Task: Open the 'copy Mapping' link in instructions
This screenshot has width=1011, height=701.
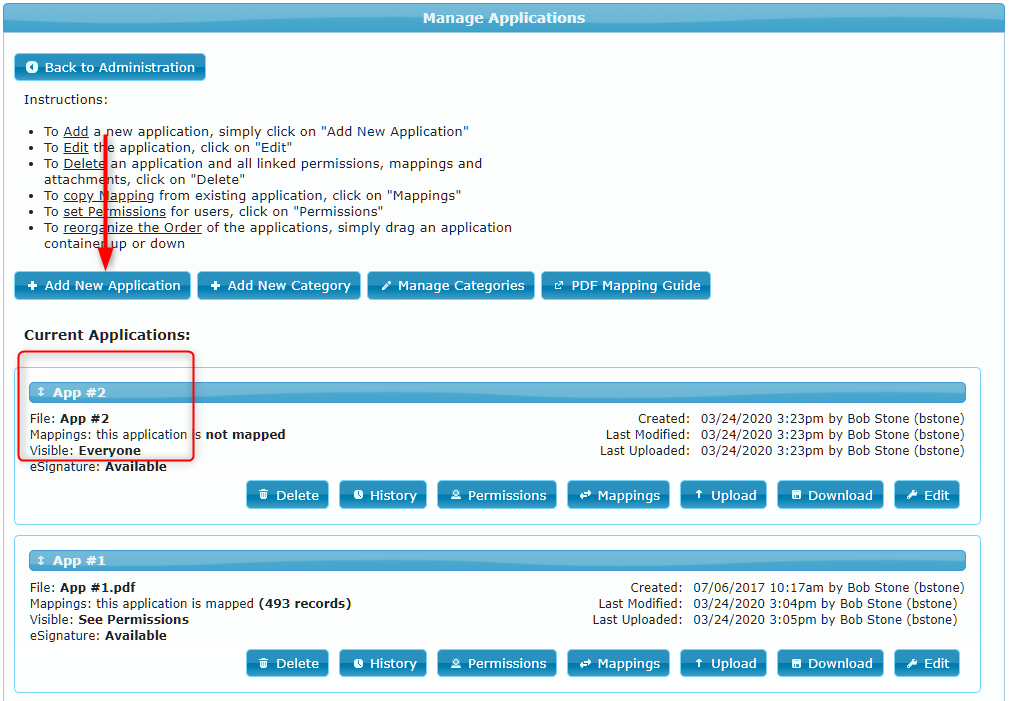Action: 108,195
